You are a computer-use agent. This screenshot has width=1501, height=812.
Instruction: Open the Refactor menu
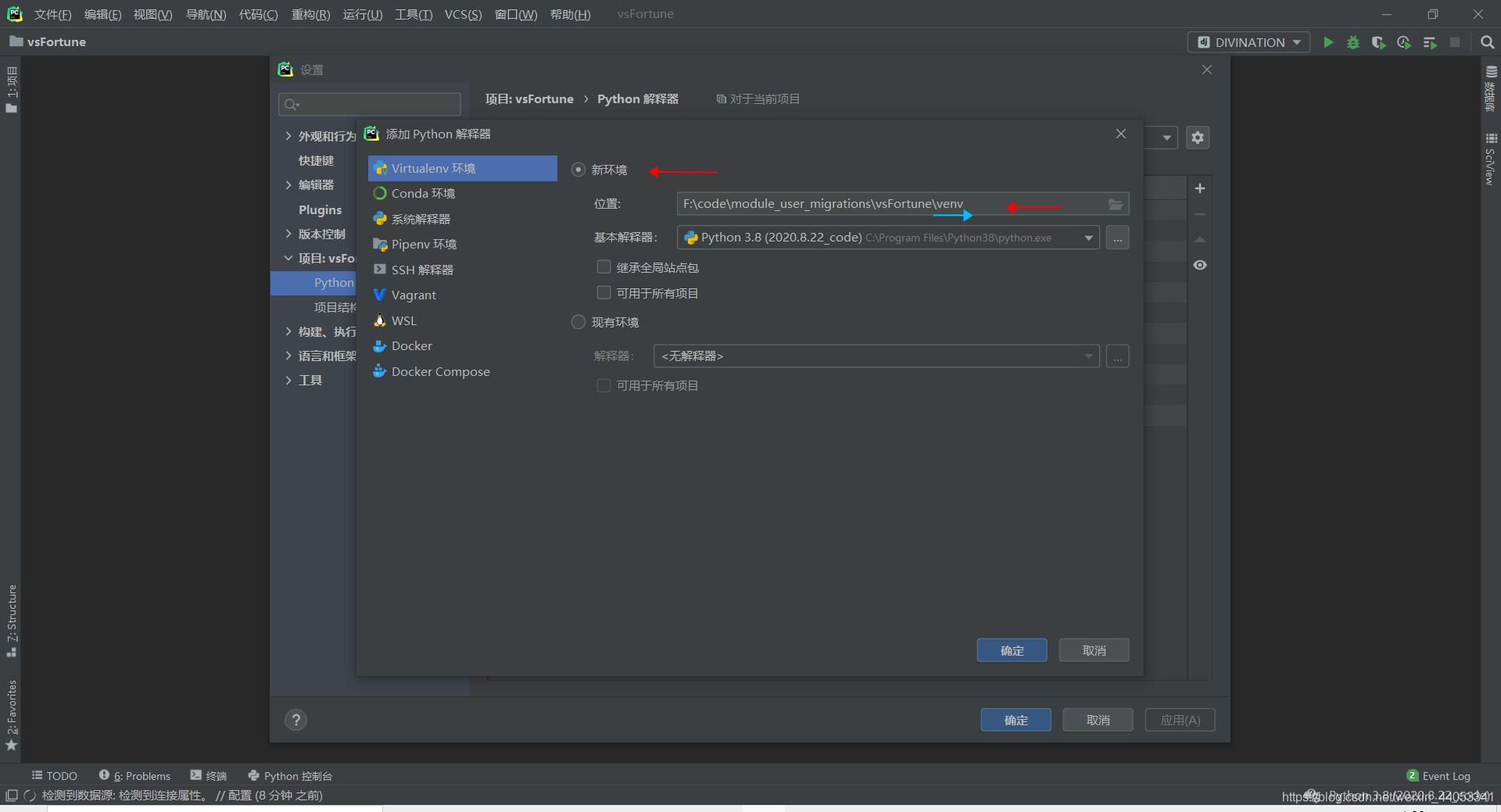coord(310,14)
